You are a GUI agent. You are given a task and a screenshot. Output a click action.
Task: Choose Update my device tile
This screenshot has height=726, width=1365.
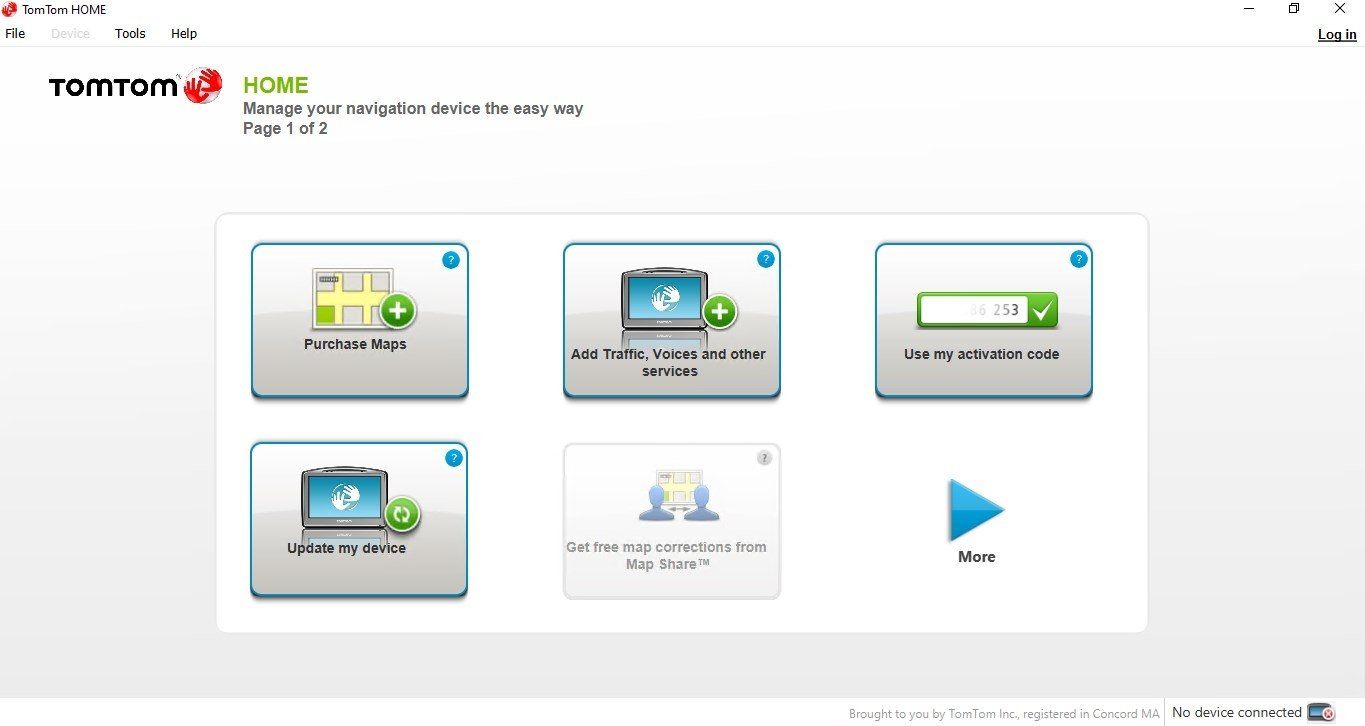point(359,520)
